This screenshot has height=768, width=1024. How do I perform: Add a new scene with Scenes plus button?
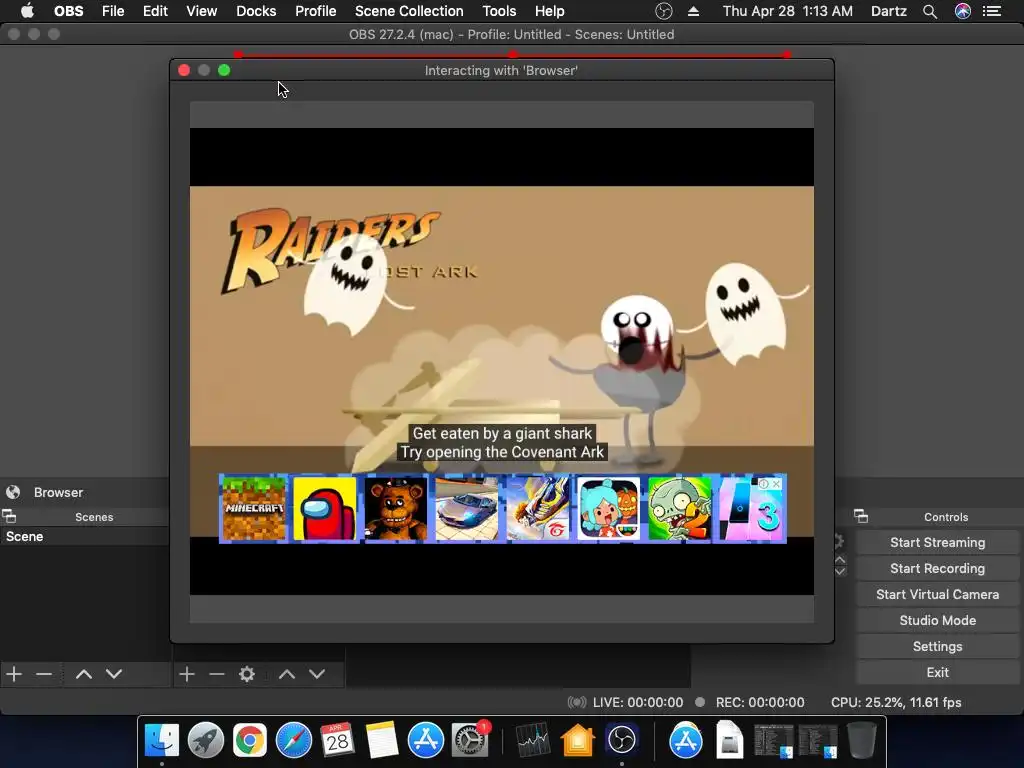coord(14,674)
